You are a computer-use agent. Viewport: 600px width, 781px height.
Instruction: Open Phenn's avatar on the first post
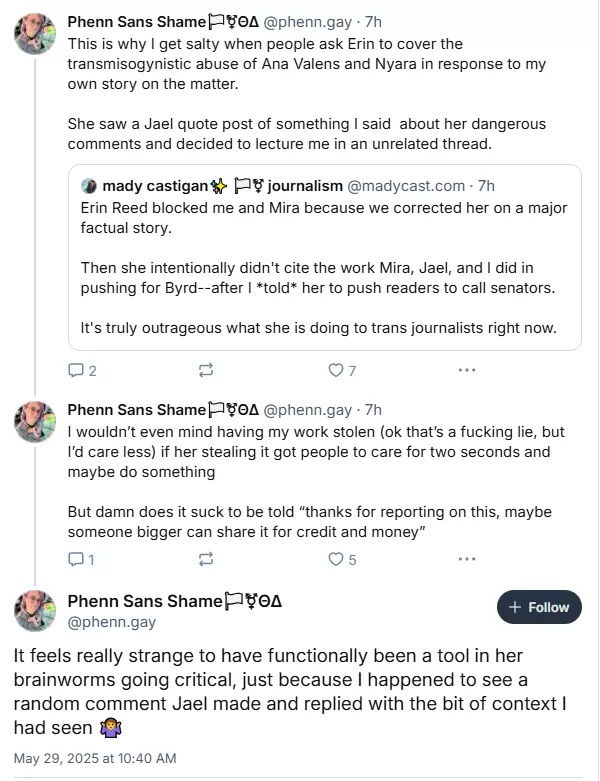coord(34,33)
